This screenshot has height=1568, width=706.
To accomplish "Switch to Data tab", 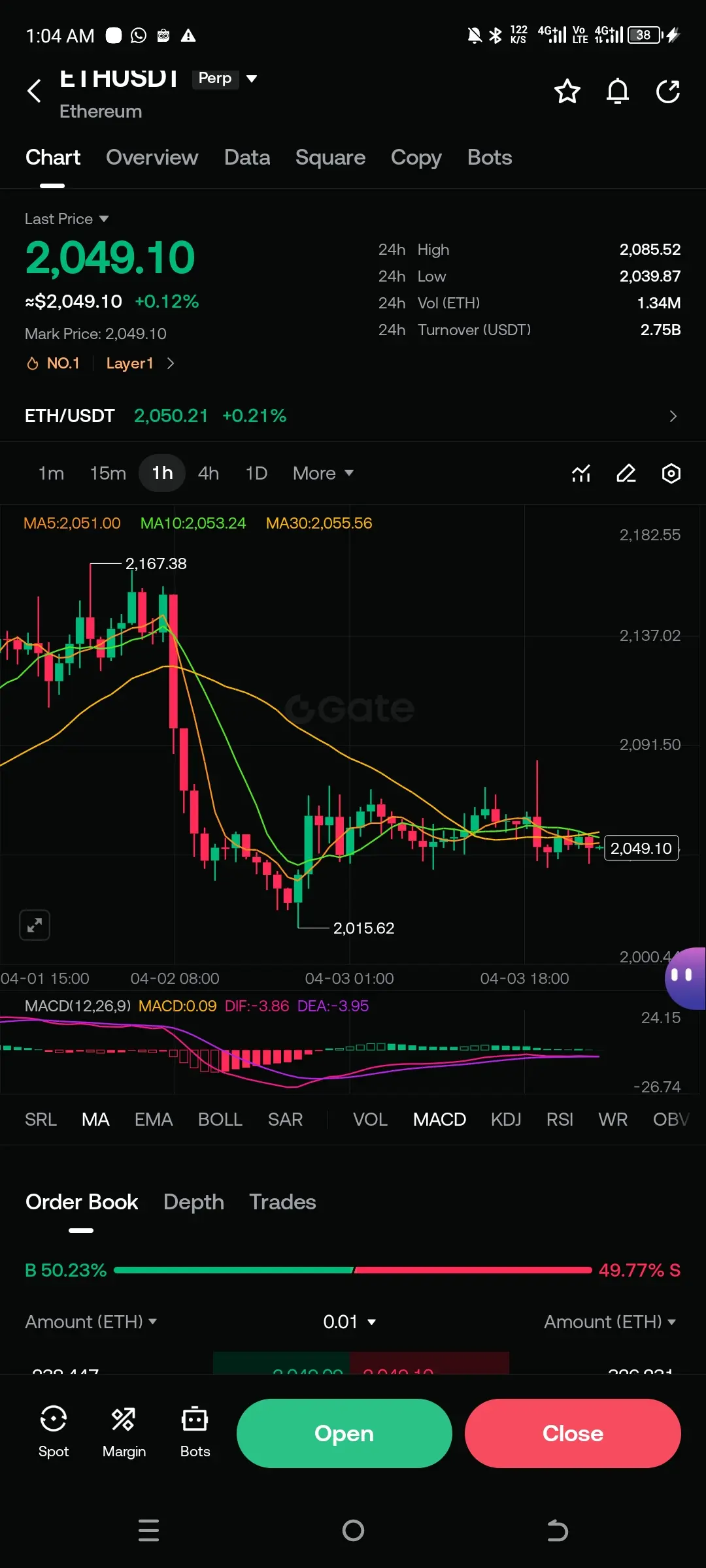I will click(x=247, y=157).
